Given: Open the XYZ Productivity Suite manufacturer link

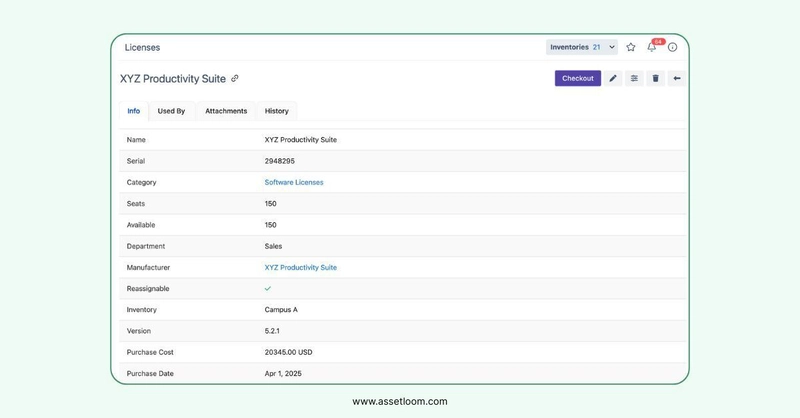Looking at the screenshot, I should pyautogui.click(x=301, y=267).
